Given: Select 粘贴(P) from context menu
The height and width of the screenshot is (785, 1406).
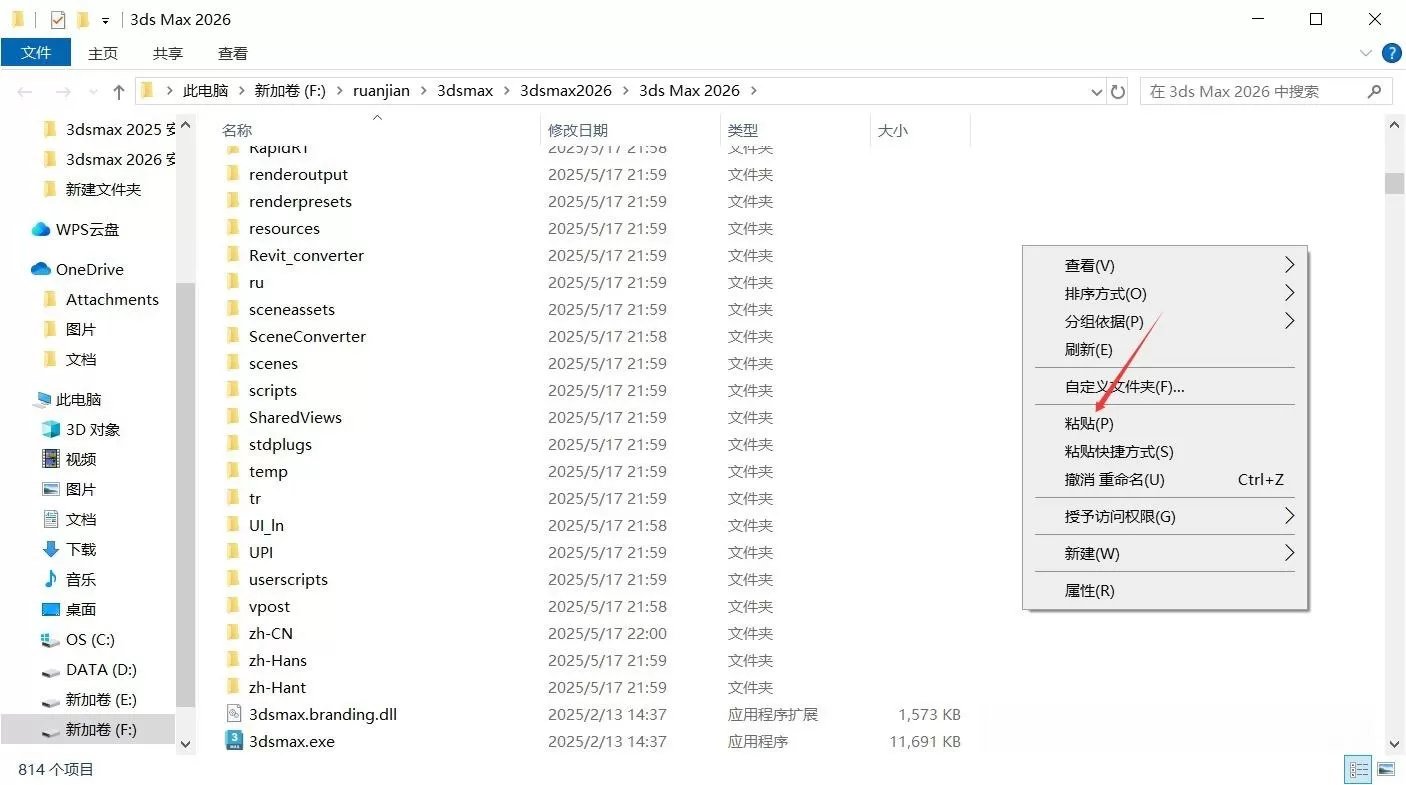Looking at the screenshot, I should click(1089, 424).
